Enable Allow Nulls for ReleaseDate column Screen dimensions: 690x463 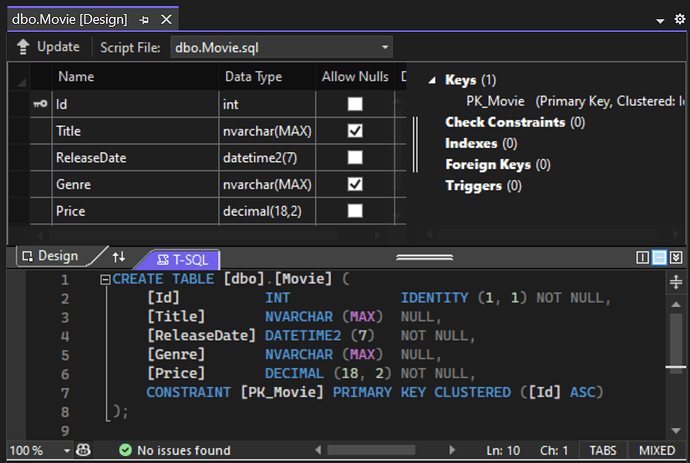(355, 157)
